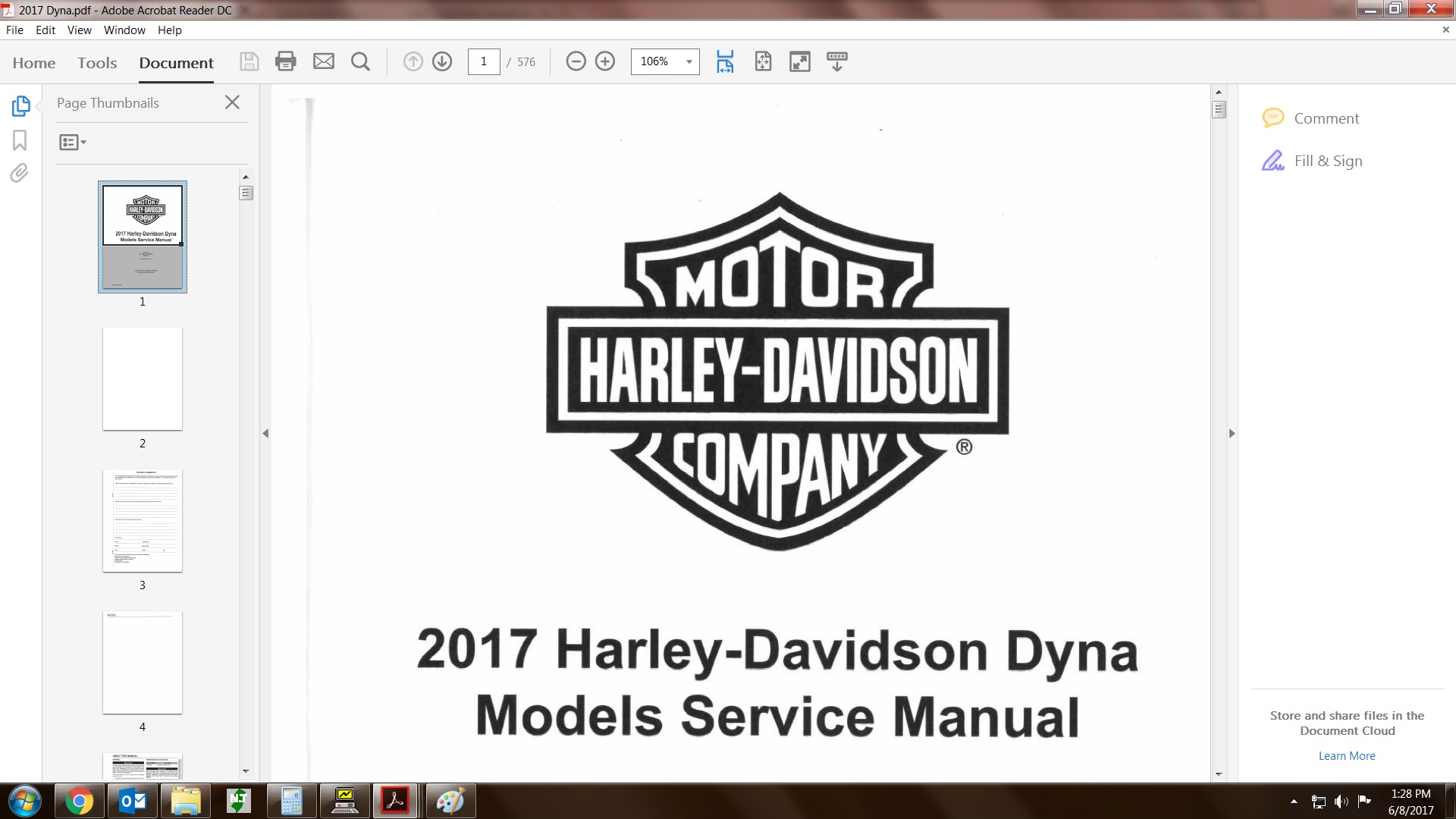Open the View menu
The image size is (1456, 819).
point(79,30)
